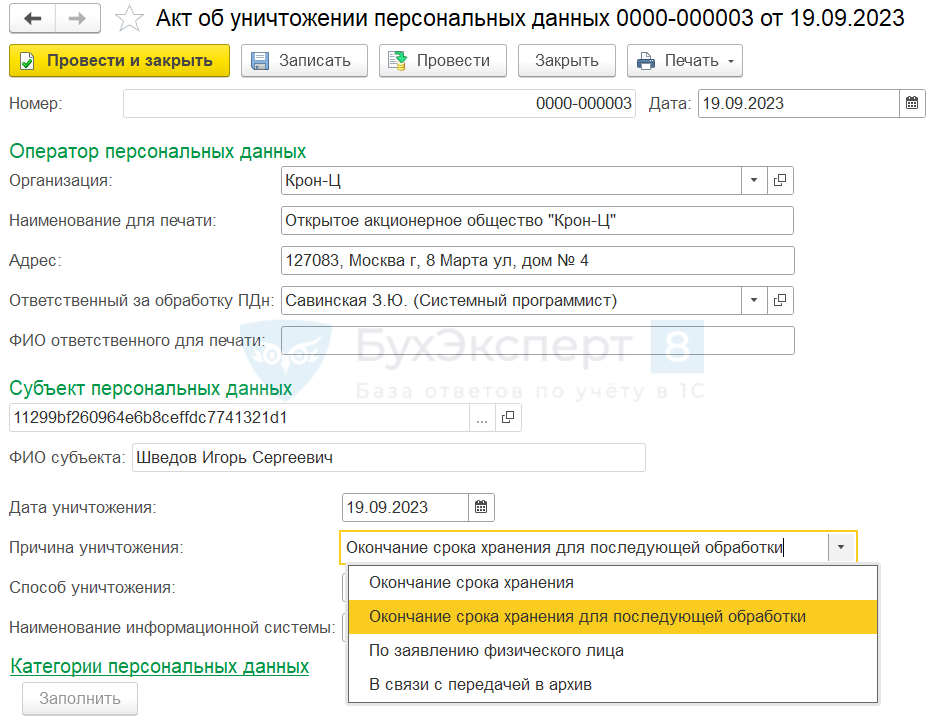Open the 'Печать' print menu
Screen dimensions: 945x722
[685, 61]
